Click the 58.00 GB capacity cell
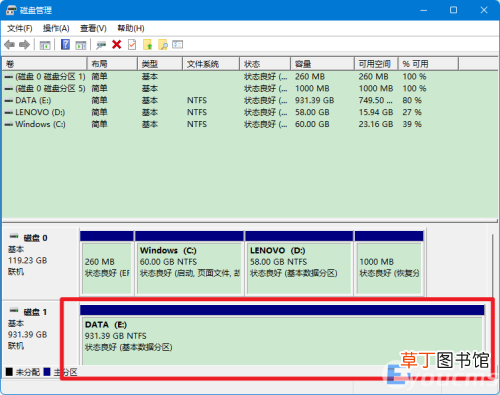500x395 pixels. tap(312, 112)
